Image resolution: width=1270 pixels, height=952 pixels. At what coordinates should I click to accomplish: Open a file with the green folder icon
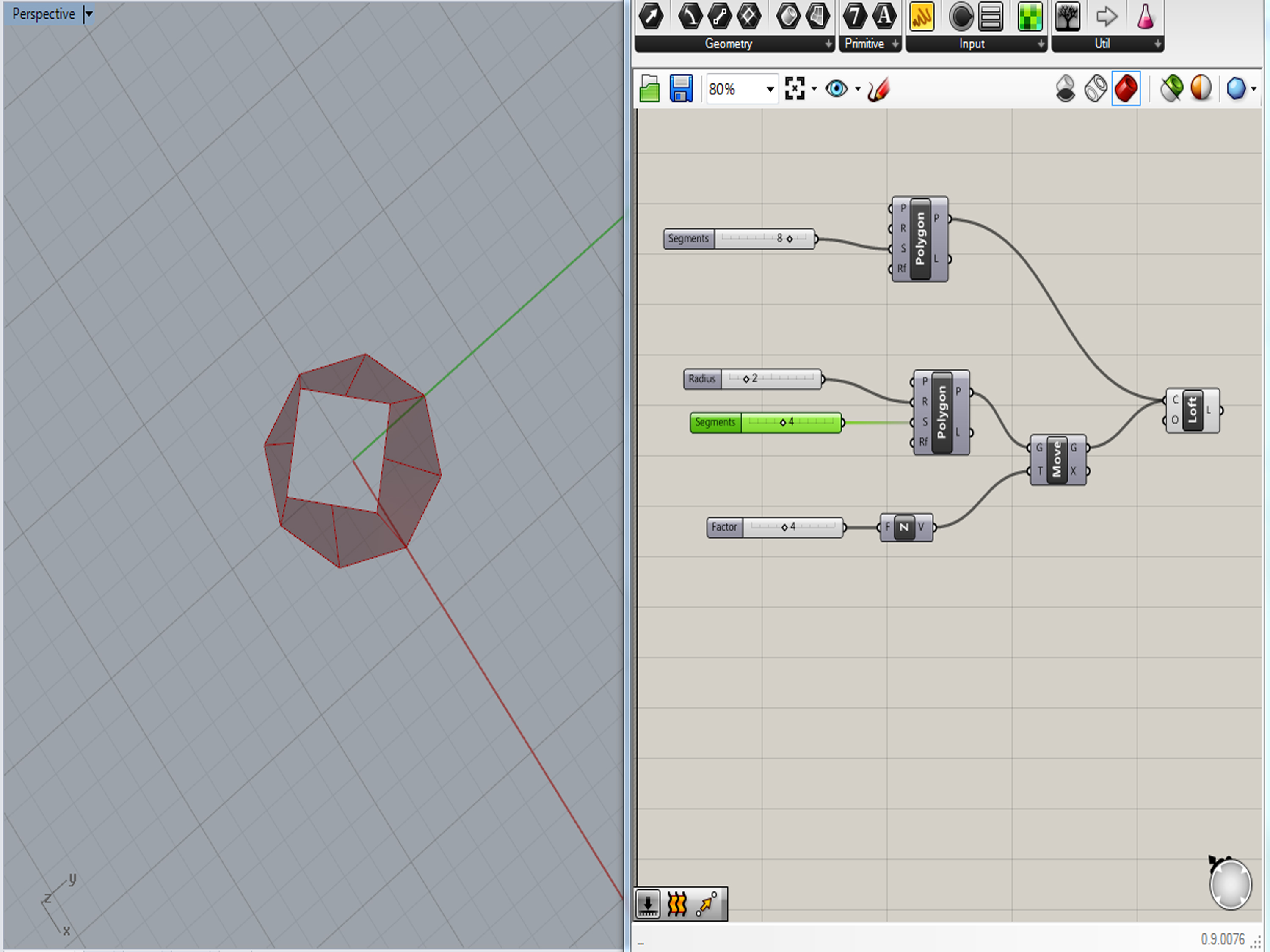click(x=650, y=89)
